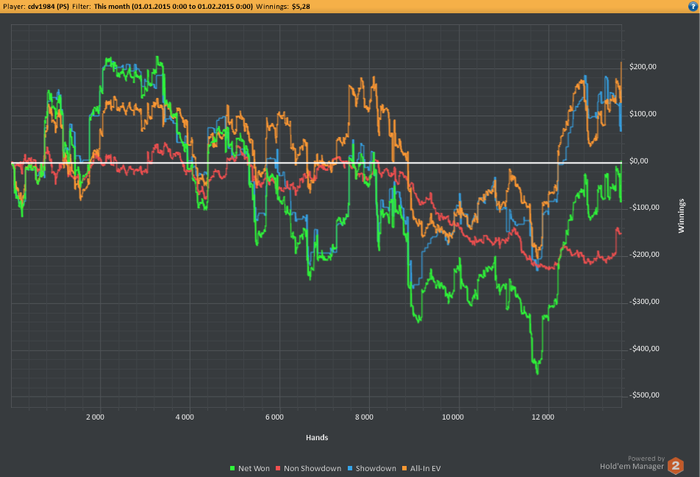The width and height of the screenshot is (700, 477).
Task: Click the -$100,00 axis label
Action: (x=644, y=207)
